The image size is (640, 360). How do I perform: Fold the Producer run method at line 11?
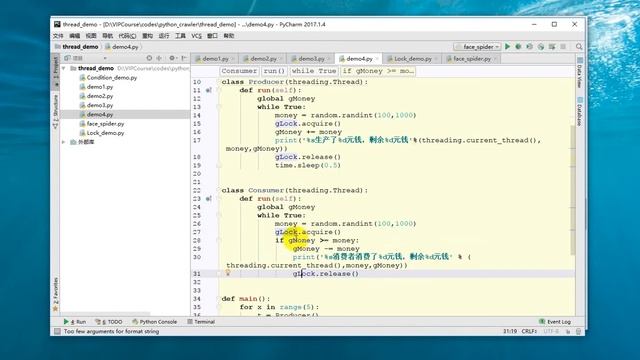(219, 90)
